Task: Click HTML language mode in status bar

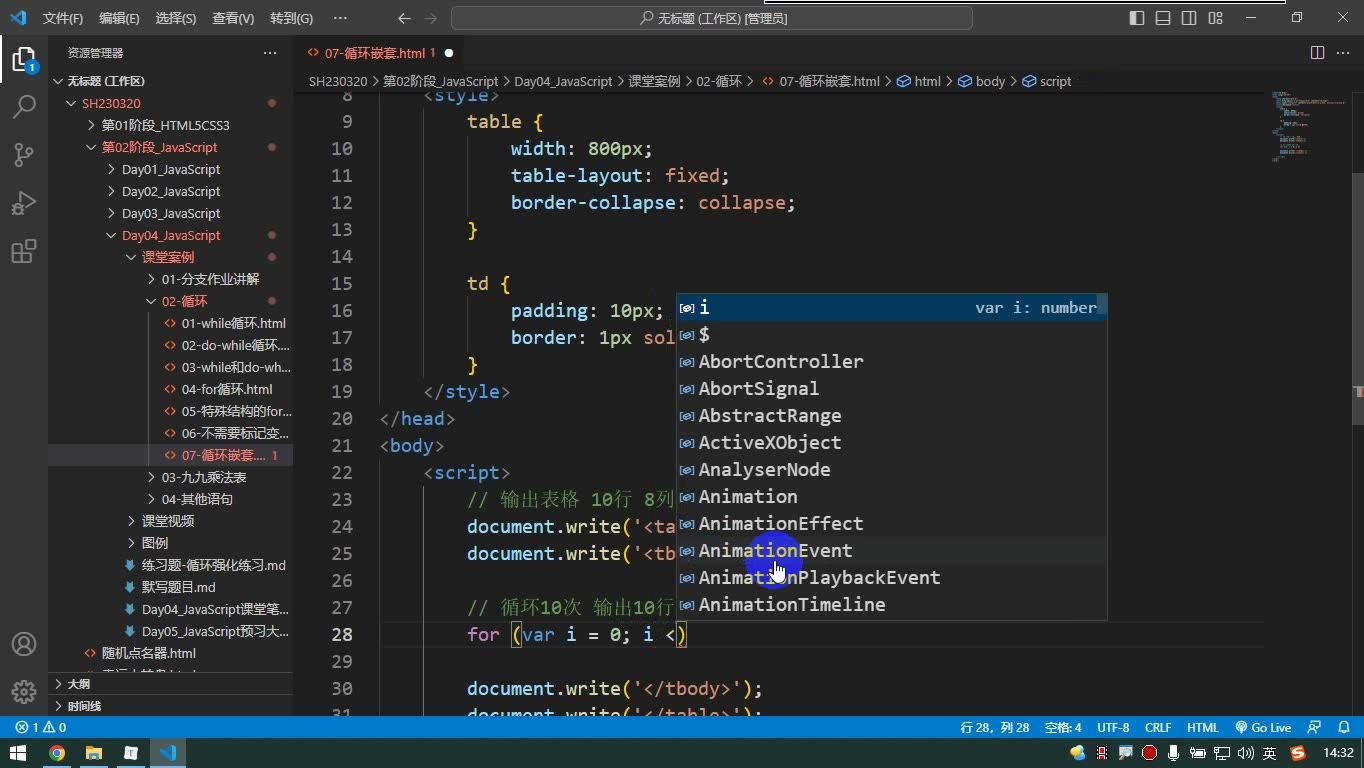Action: tap(1202, 728)
